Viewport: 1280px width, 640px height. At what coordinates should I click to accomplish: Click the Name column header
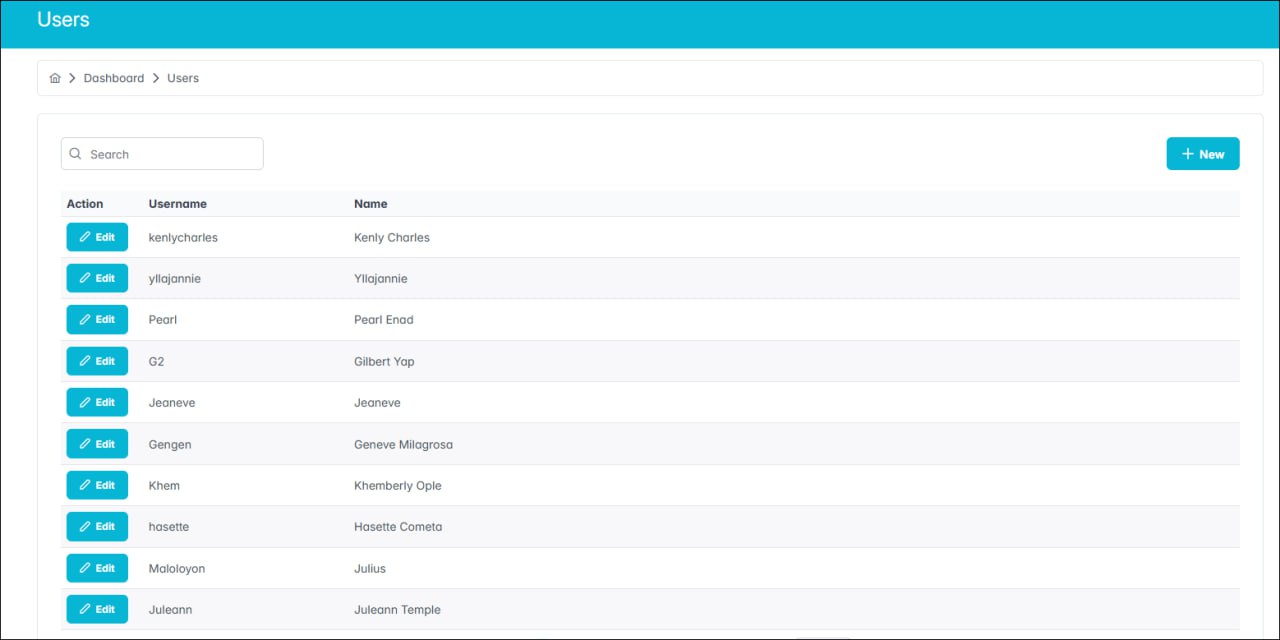coord(371,204)
